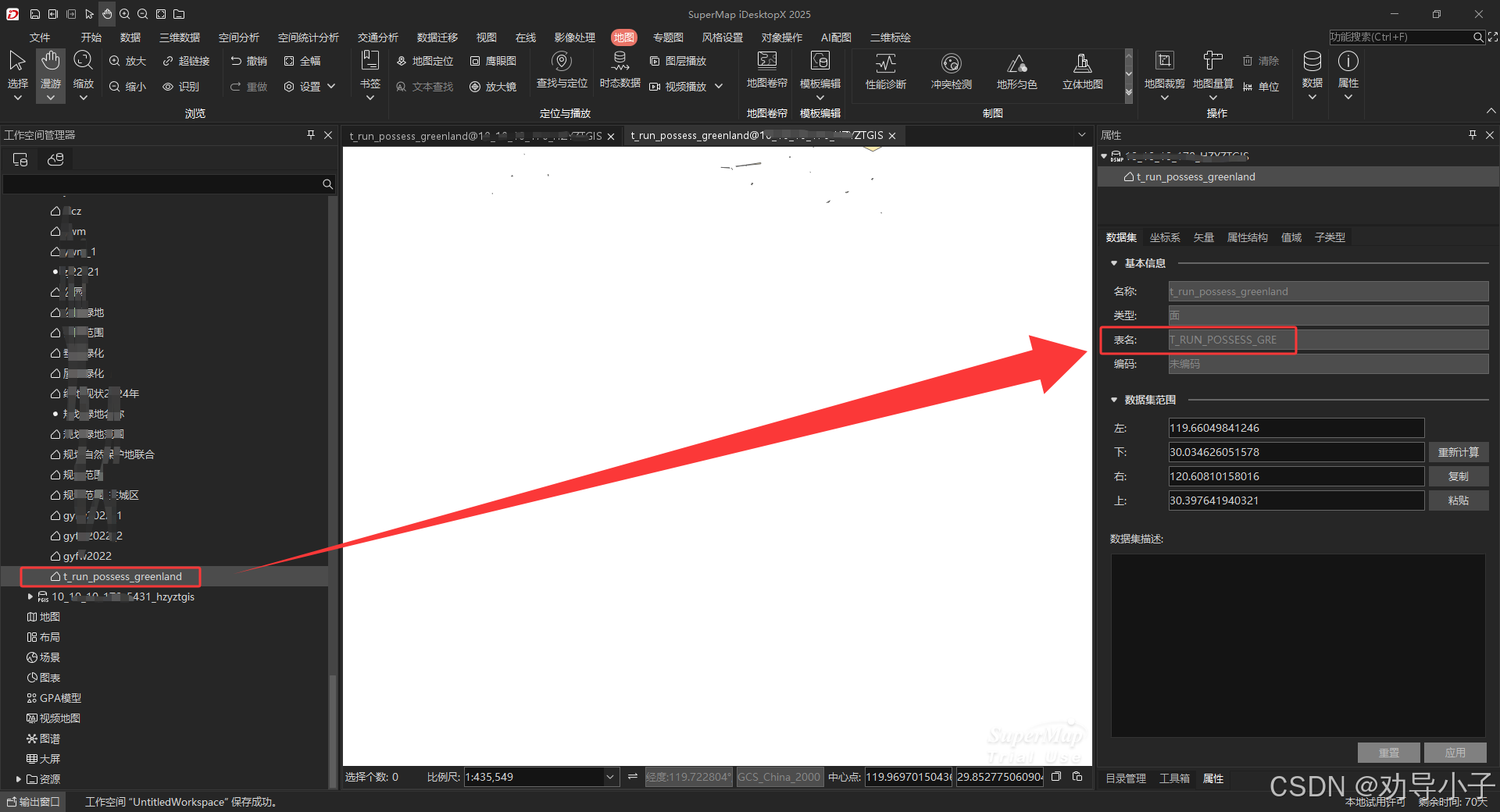Pin the 工作空间管理器 panel
1500x812 pixels.
point(311,135)
